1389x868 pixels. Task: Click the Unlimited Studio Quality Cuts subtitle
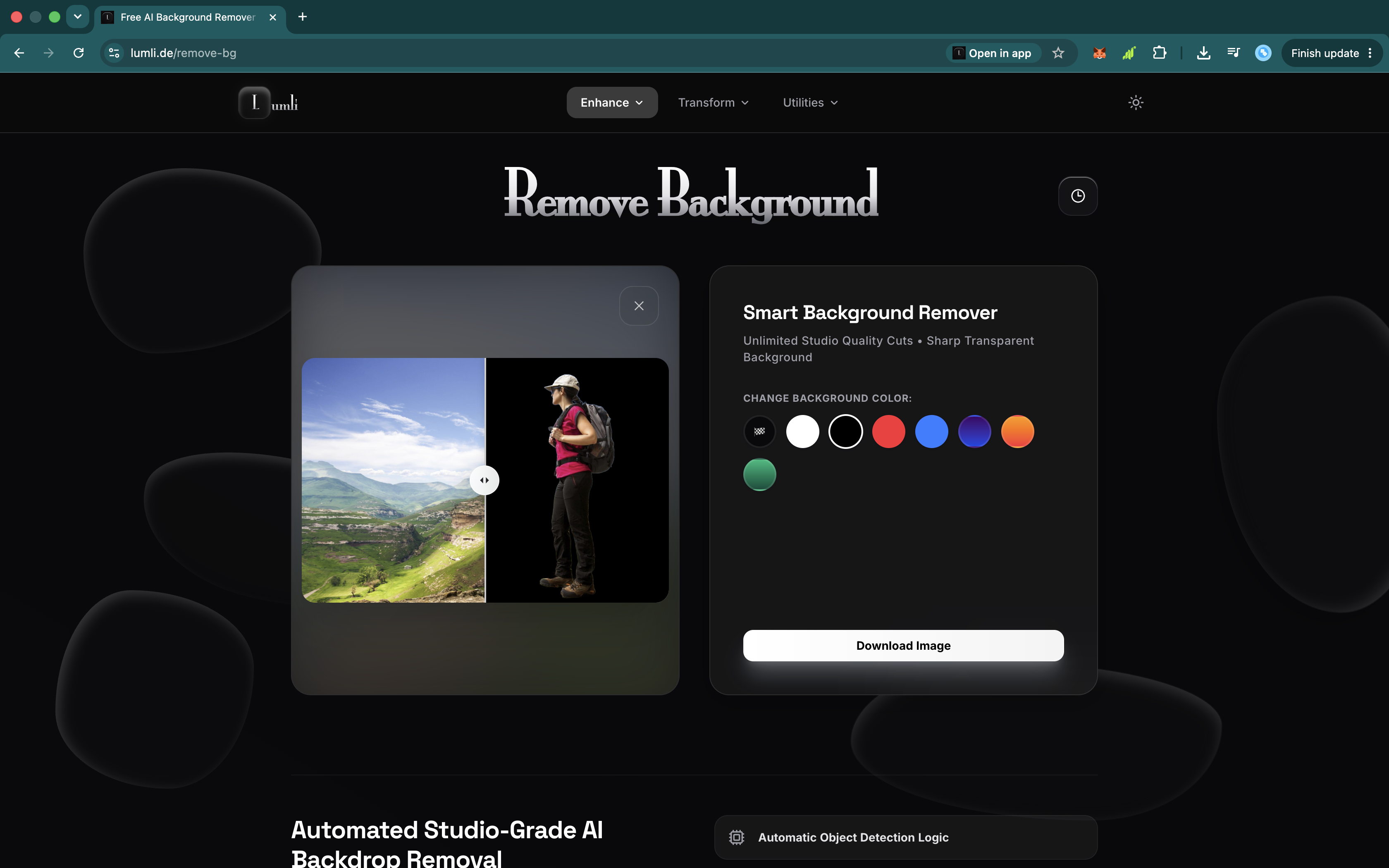(888, 349)
